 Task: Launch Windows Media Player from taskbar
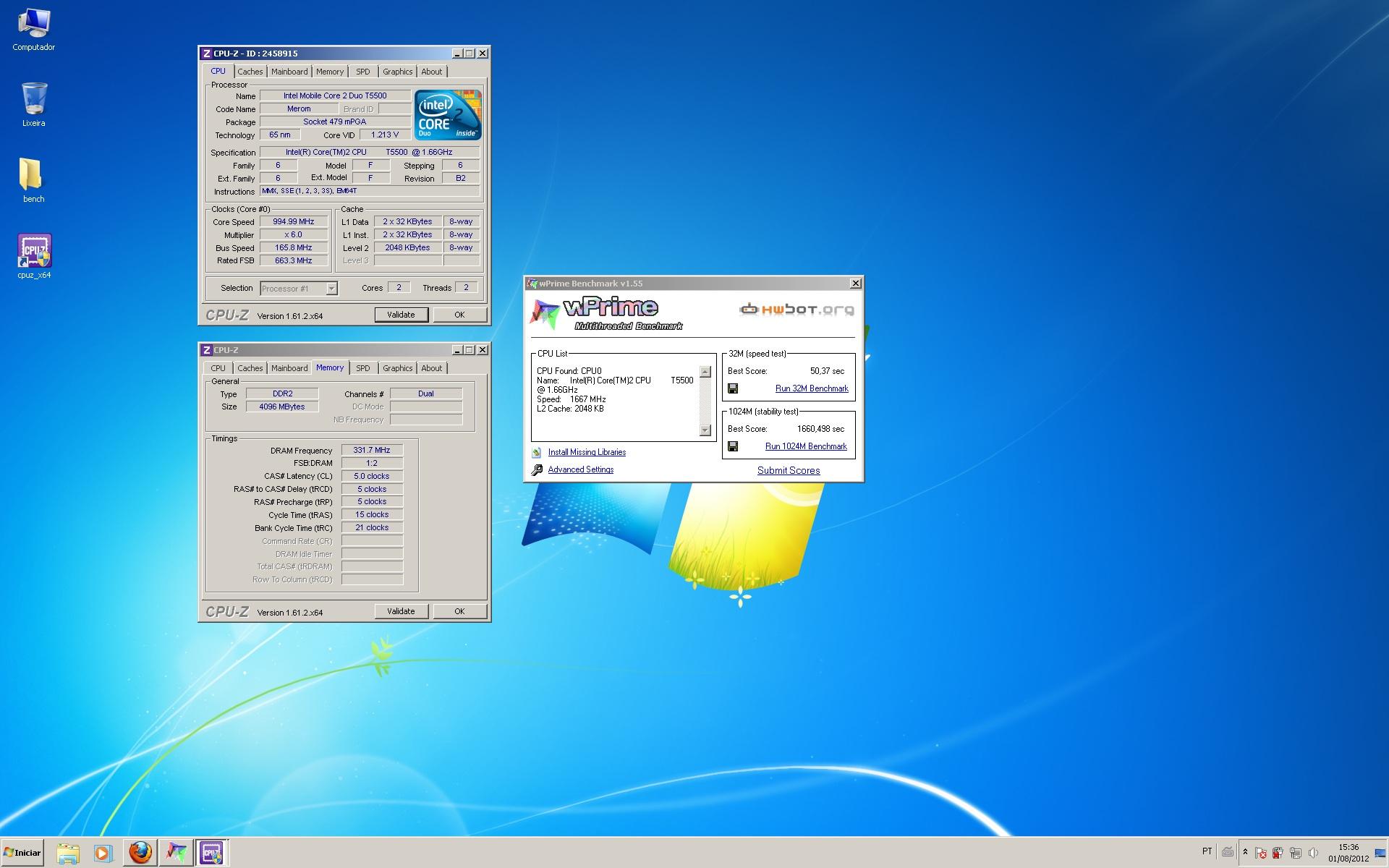[102, 853]
